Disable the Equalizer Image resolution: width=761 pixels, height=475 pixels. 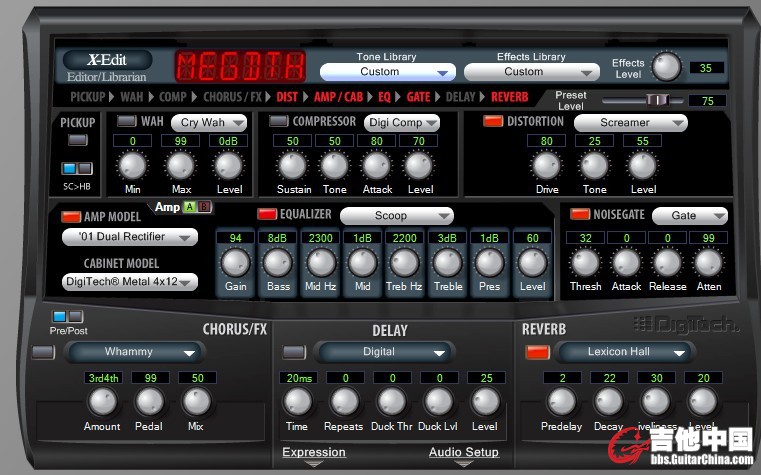coord(267,214)
